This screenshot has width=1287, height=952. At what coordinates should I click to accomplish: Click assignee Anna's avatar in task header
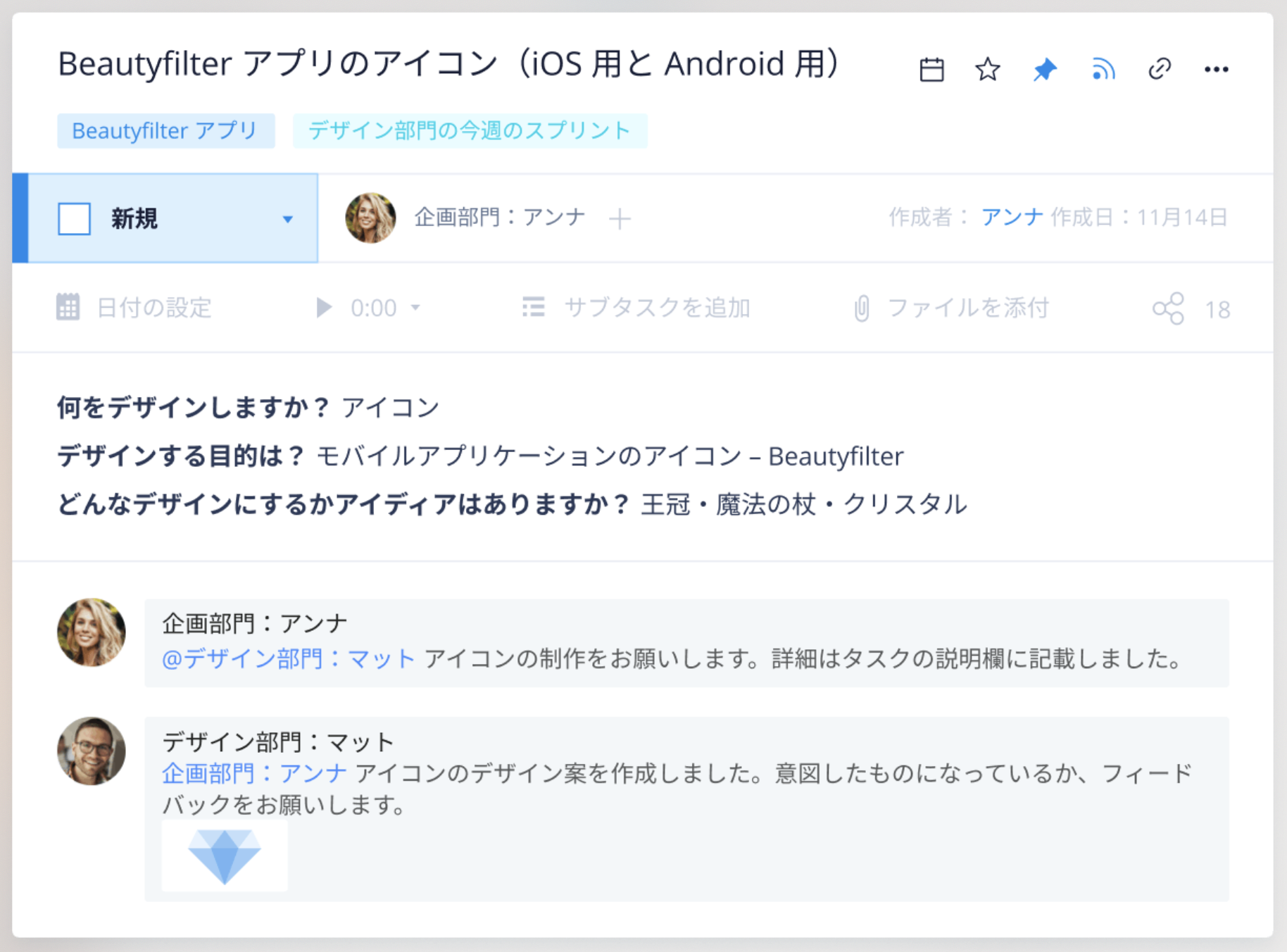(370, 218)
